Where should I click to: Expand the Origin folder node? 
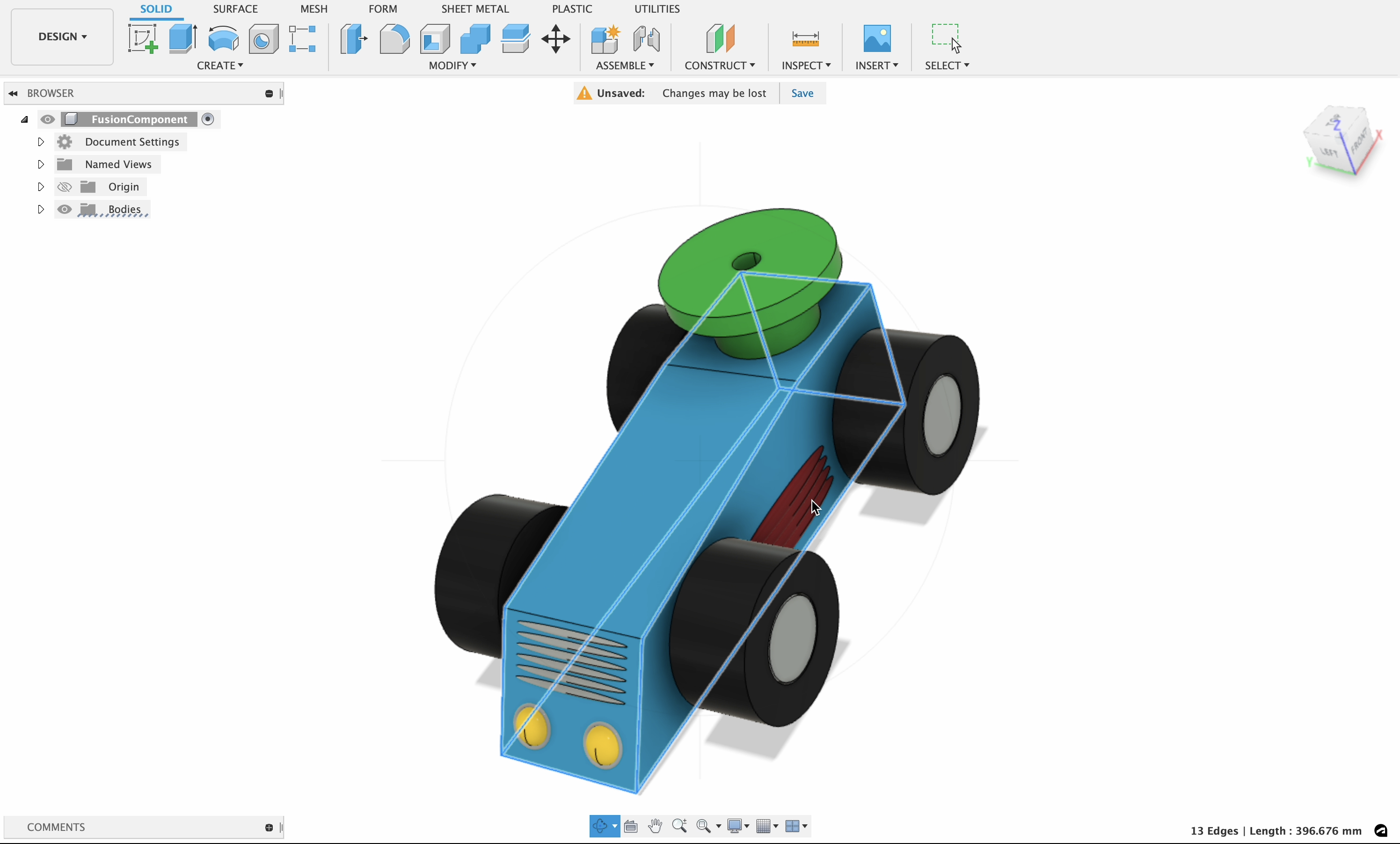point(40,187)
